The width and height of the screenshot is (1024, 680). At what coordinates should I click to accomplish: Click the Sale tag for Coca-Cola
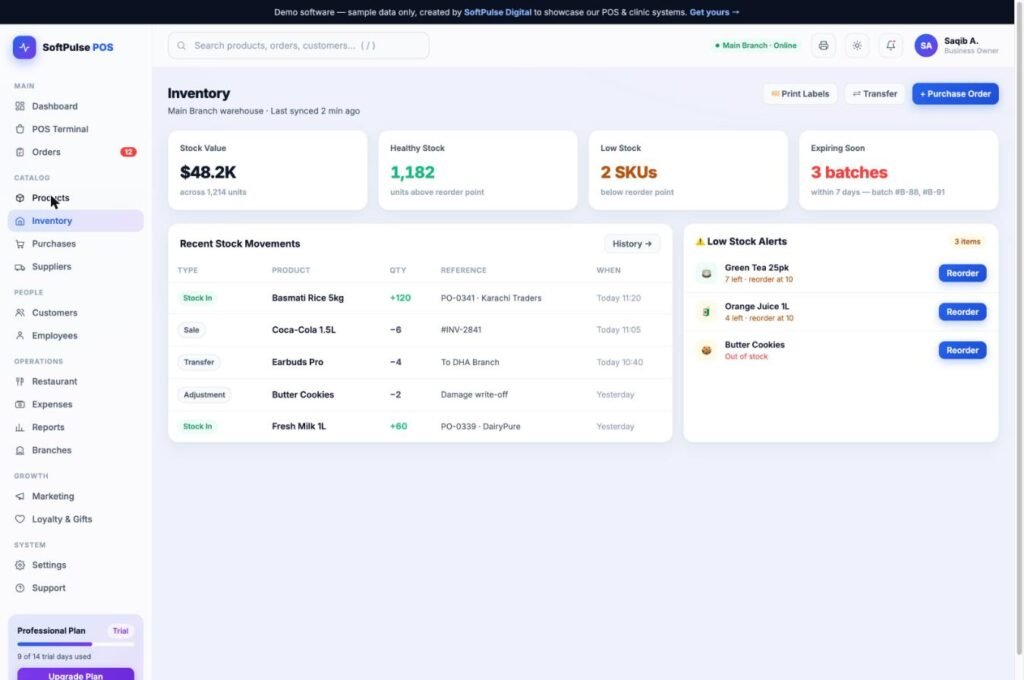pyautogui.click(x=191, y=330)
